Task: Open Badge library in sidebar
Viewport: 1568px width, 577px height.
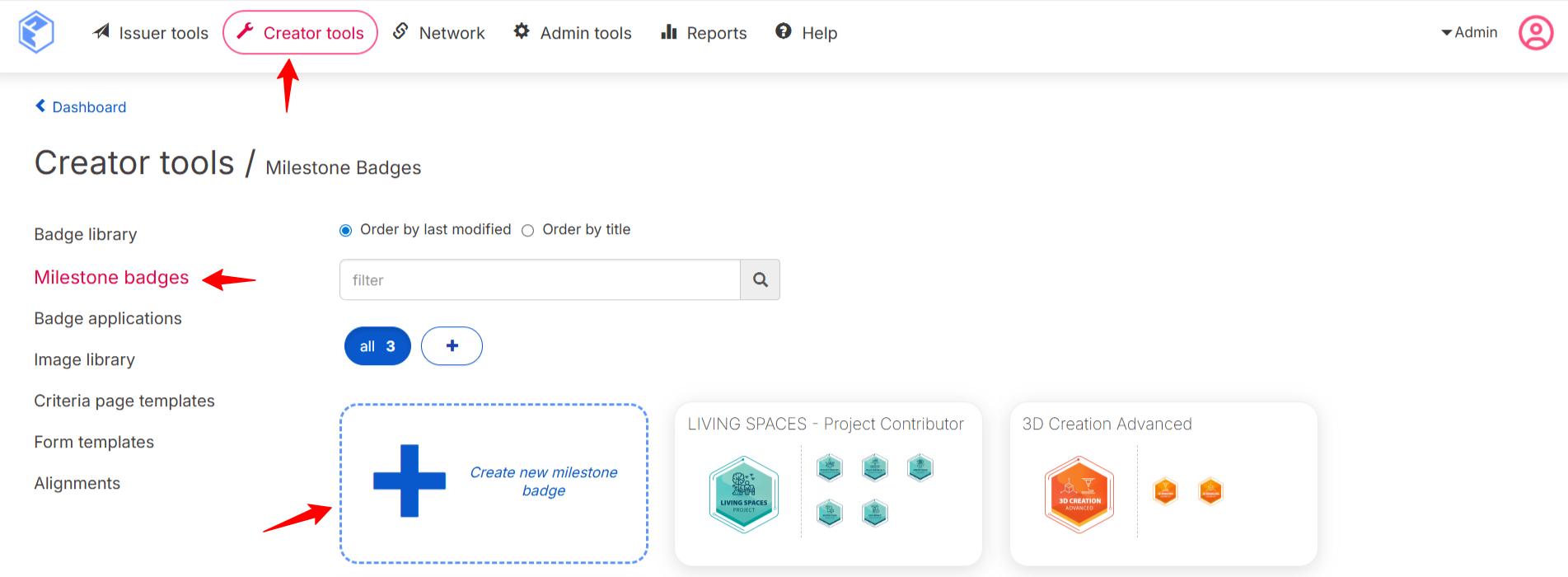Action: tap(86, 235)
